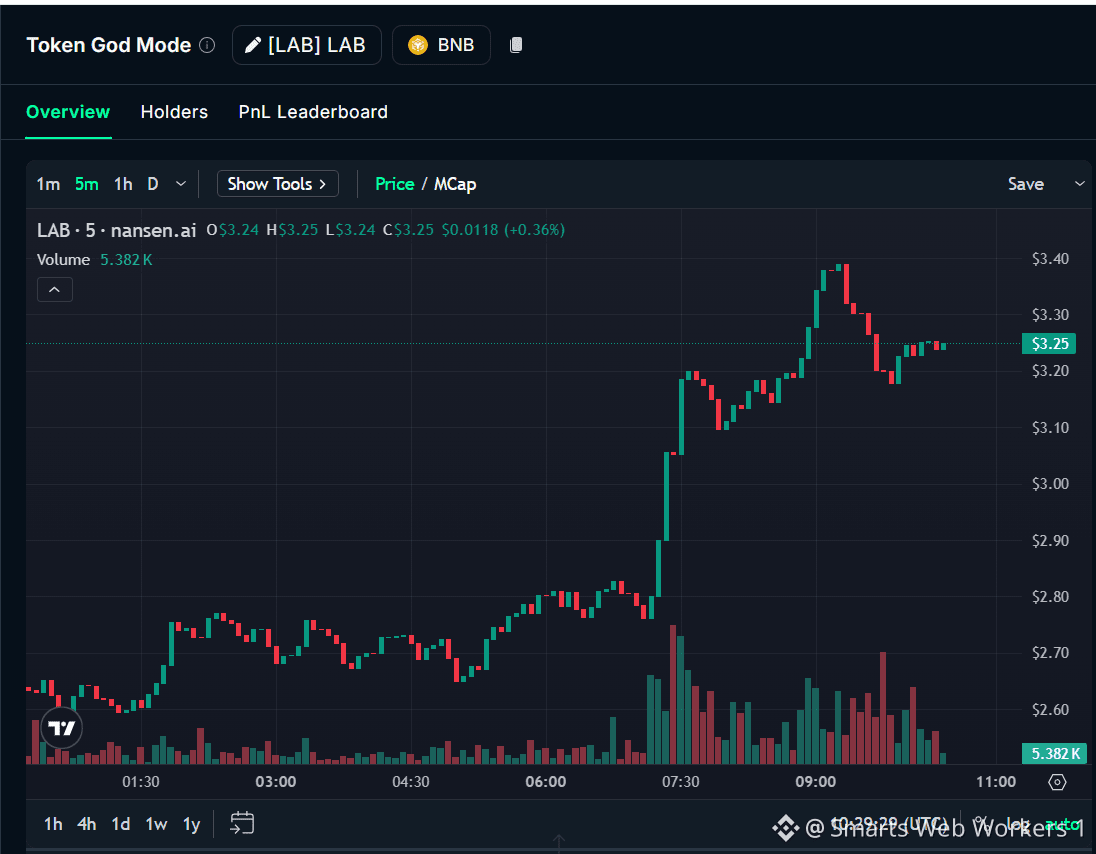This screenshot has width=1096, height=854.
Task: Select the 1h chart interval
Action: pos(123,184)
